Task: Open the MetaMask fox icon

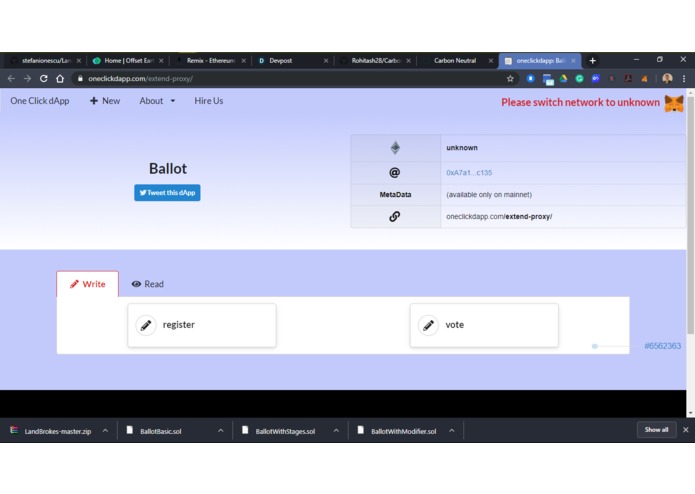Action: (x=674, y=103)
